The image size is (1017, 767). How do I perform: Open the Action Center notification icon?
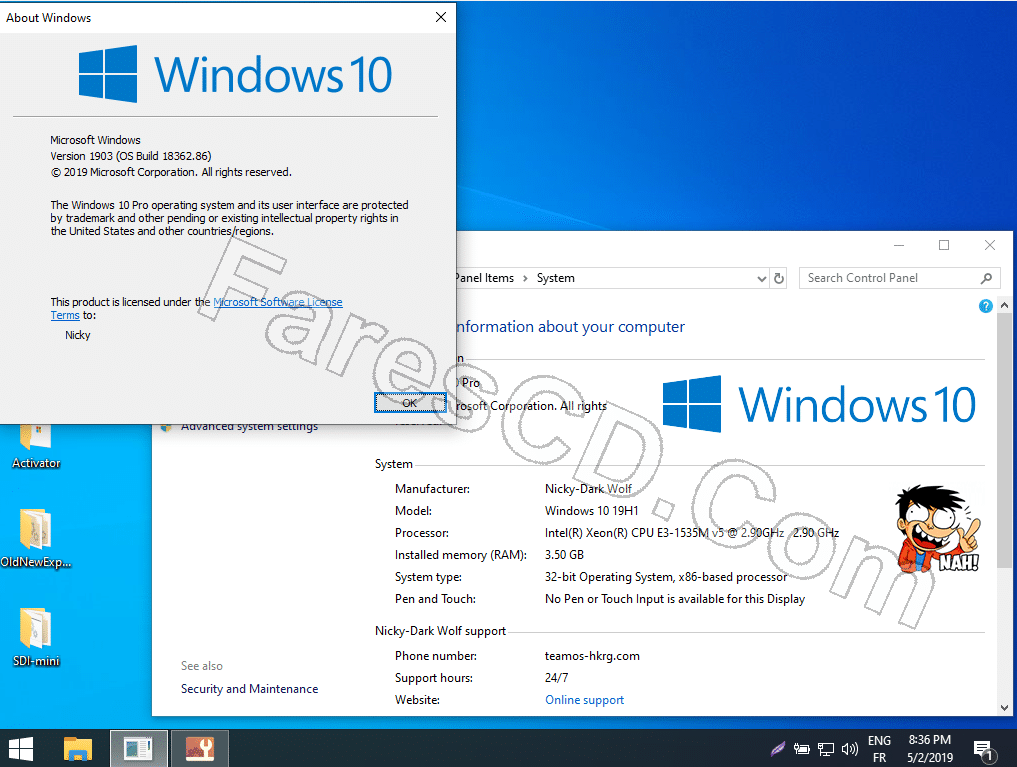coord(983,750)
